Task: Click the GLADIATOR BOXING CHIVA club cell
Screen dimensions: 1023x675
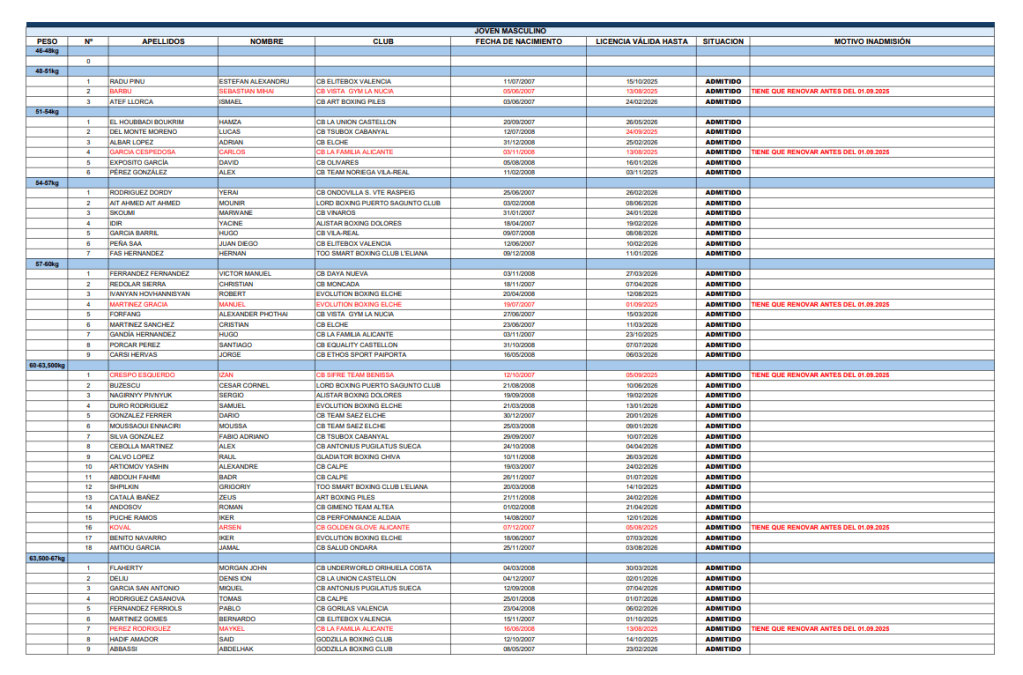Action: [x=360, y=456]
